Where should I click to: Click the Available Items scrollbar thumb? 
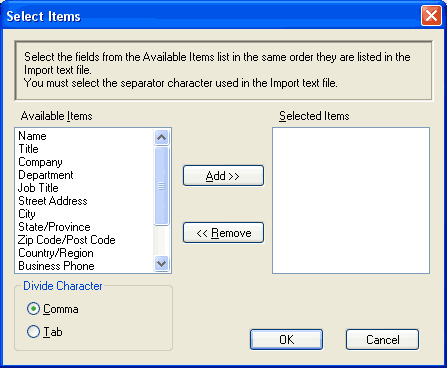tap(162, 186)
